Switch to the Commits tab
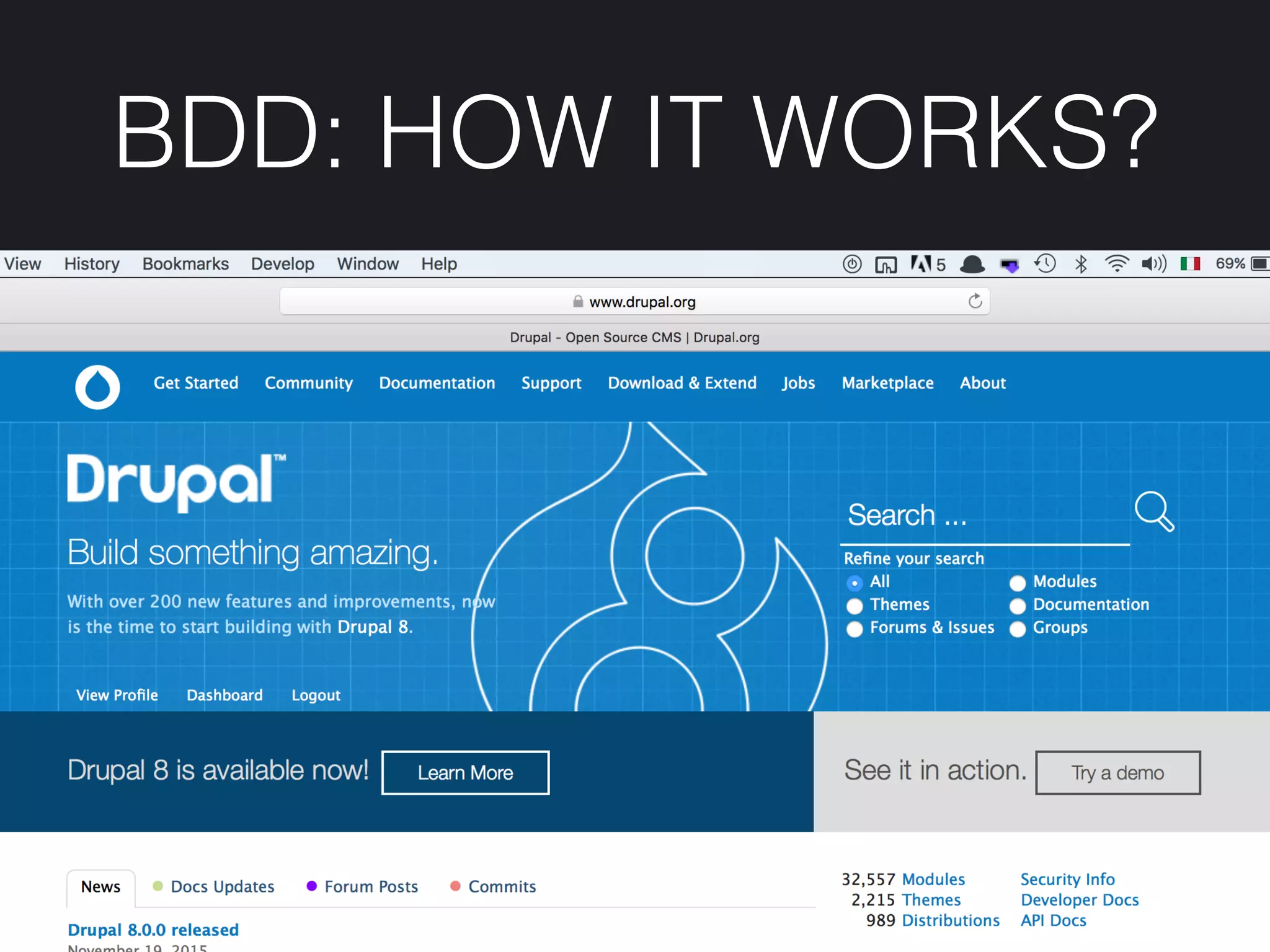Screen dimensions: 1270x952 (493, 887)
